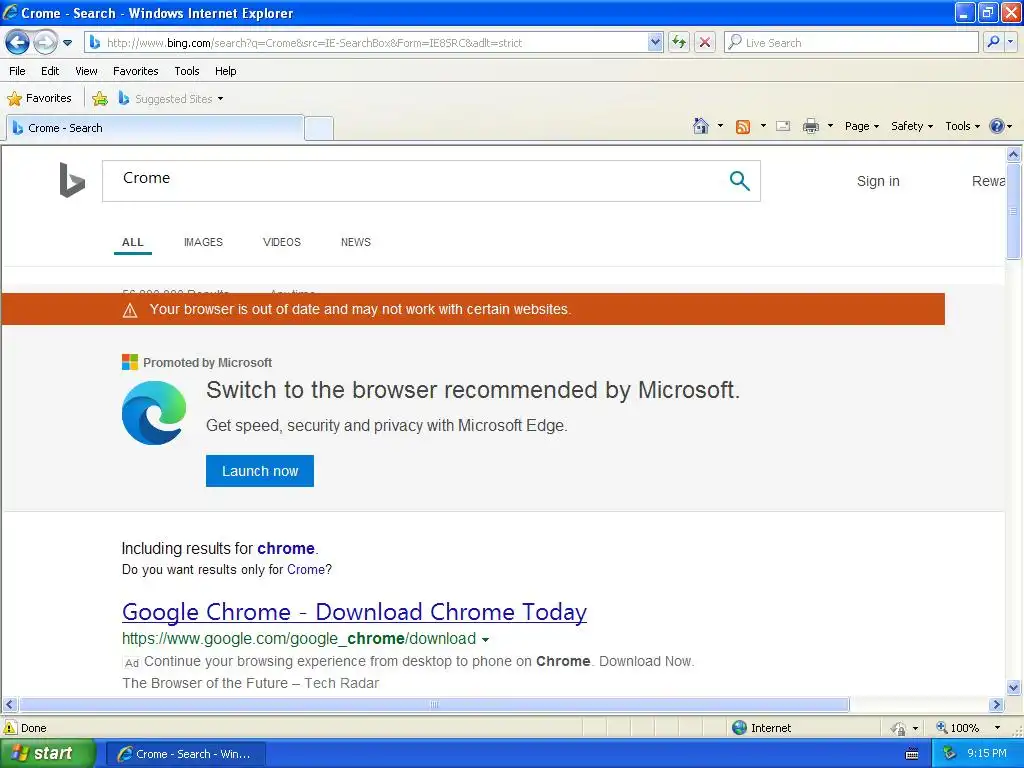
Task: Open the Edit menu
Action: [50, 71]
